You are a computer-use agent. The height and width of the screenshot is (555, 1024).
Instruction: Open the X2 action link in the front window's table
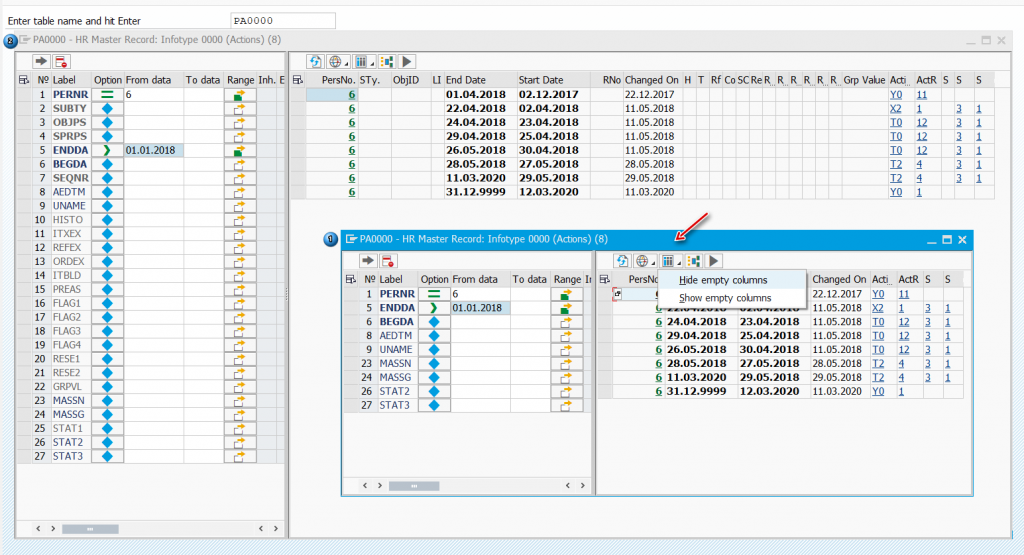[878, 308]
